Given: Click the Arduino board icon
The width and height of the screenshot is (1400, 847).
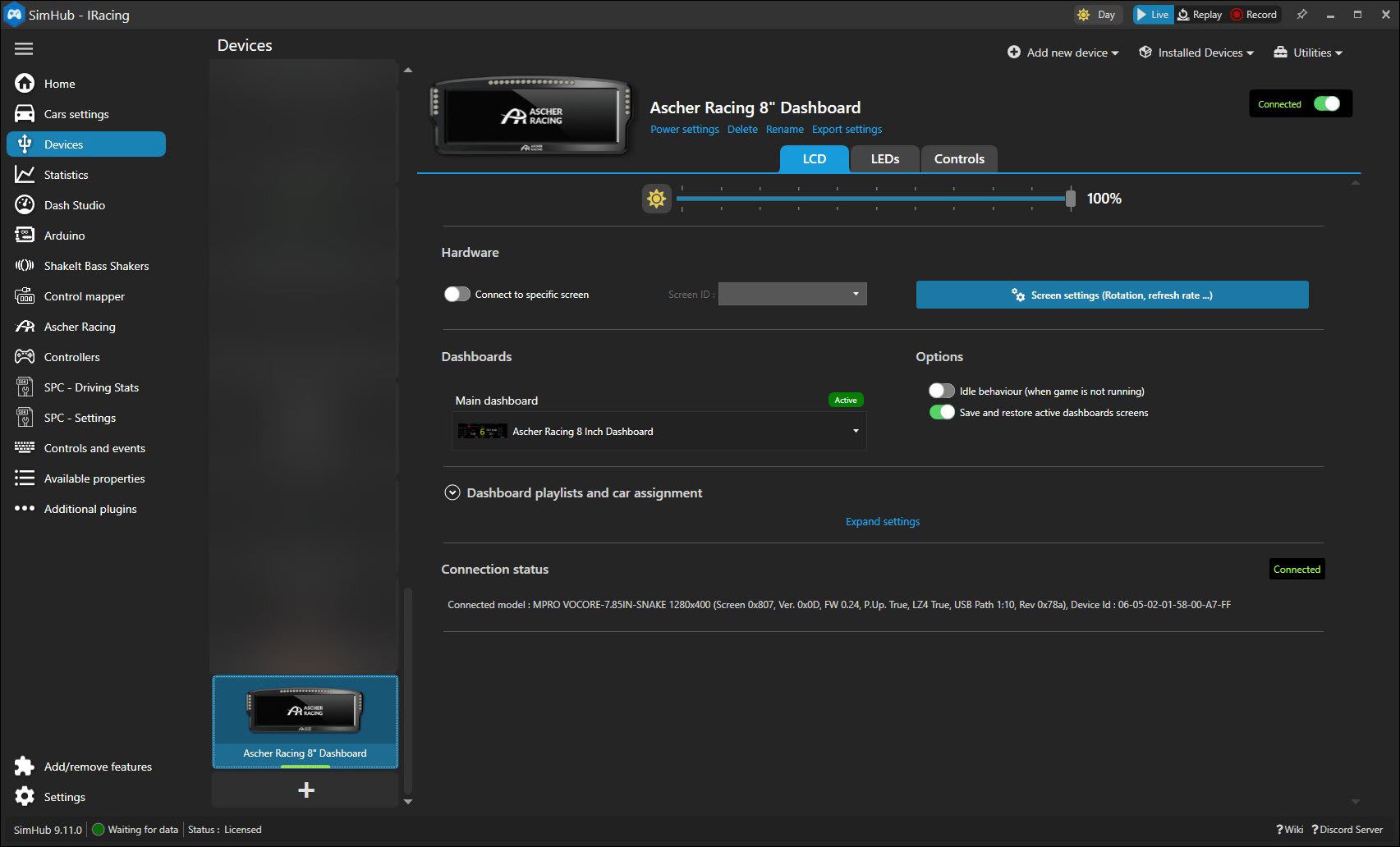Looking at the screenshot, I should 25,236.
